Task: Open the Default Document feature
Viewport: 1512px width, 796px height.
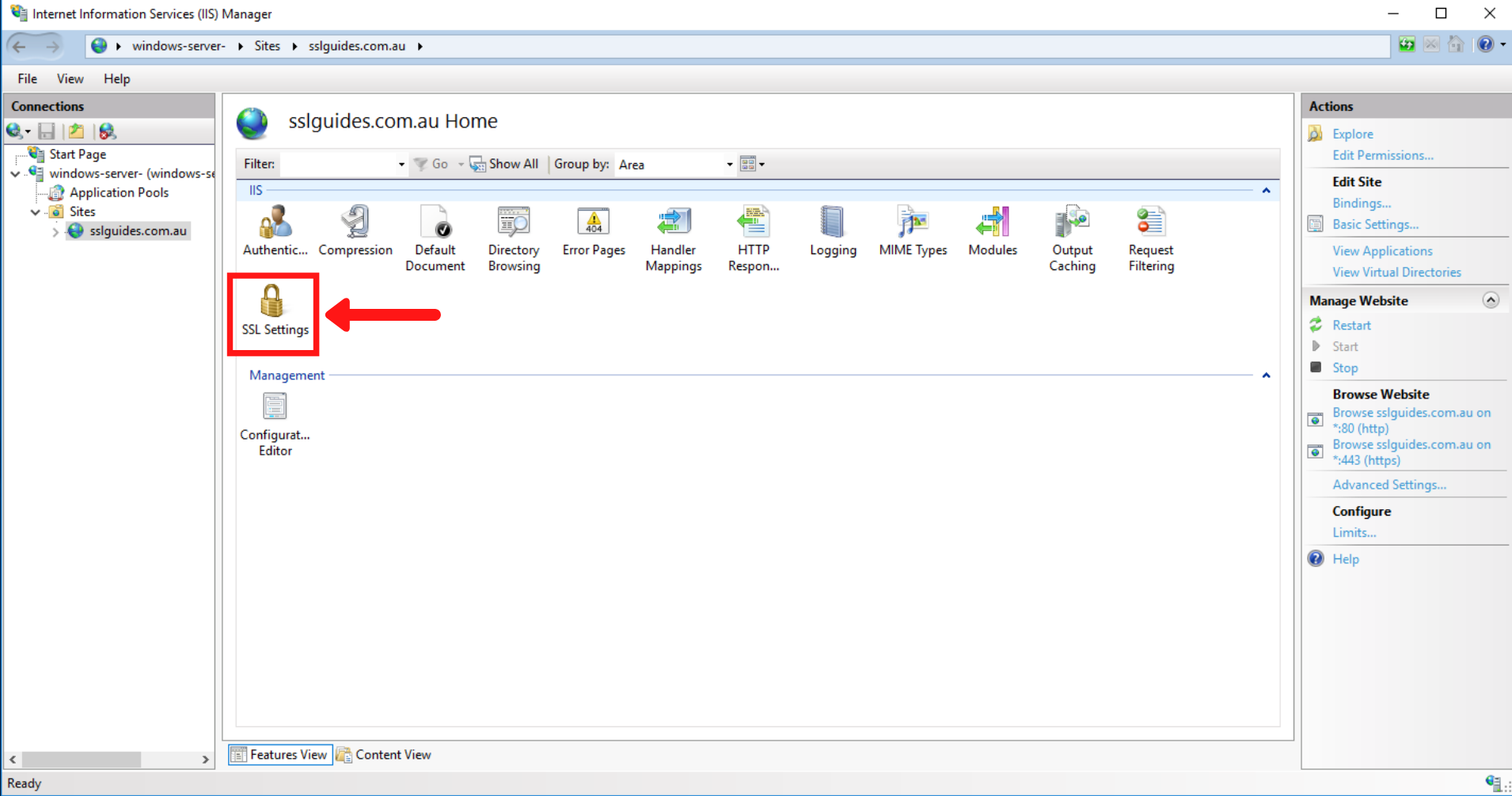Action: point(435,230)
